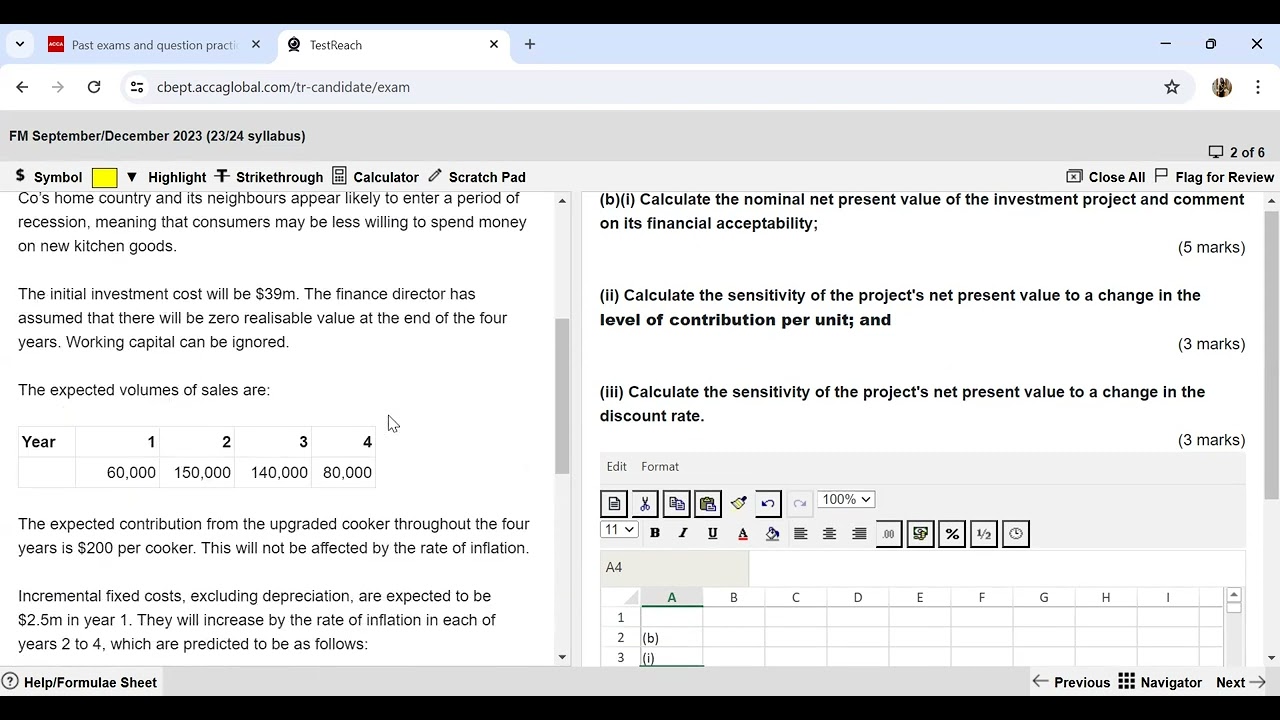Click the left question pane scrollbar thumb
This screenshot has width=1280, height=720.
coord(562,396)
